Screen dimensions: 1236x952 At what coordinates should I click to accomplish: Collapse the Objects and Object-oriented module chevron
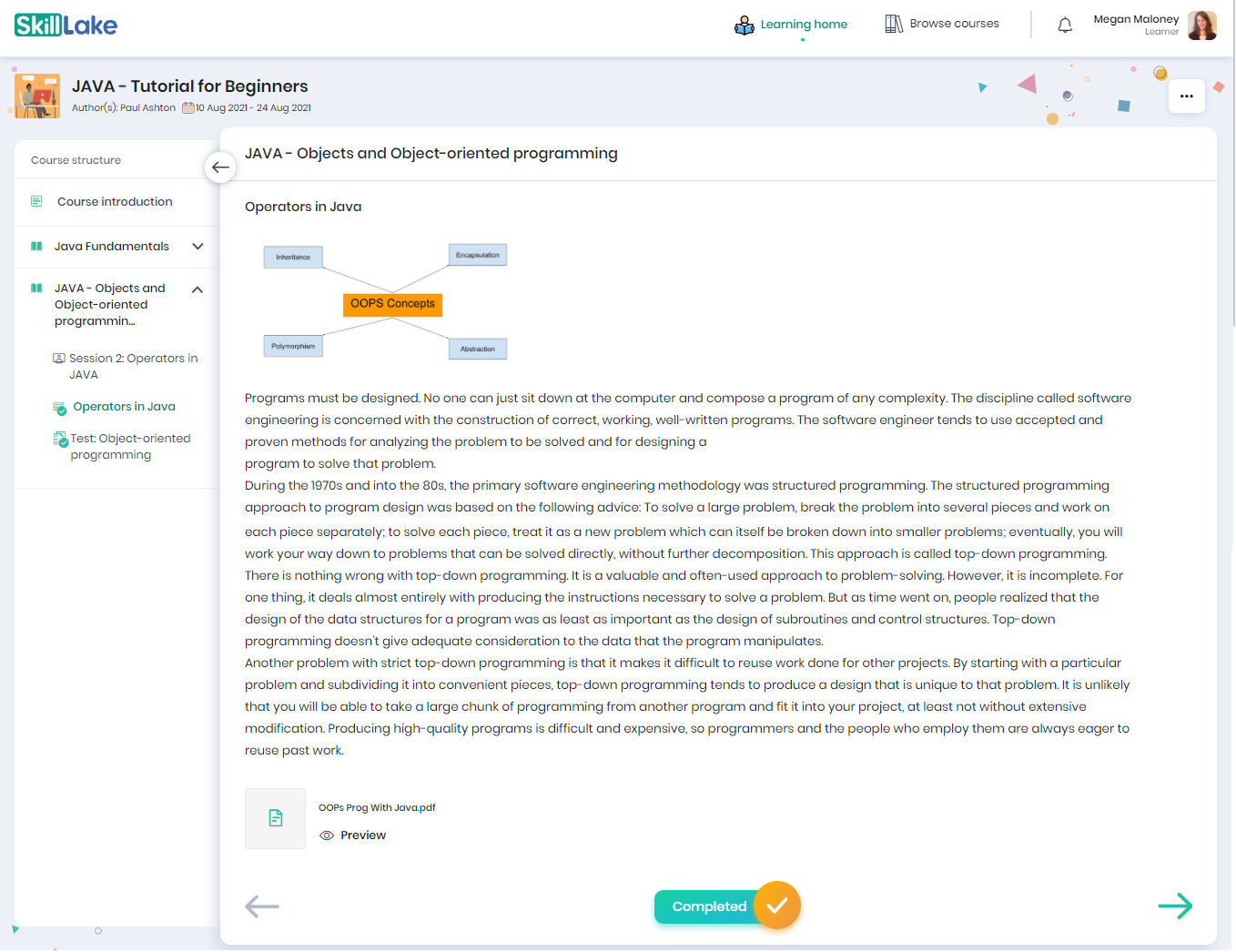[x=198, y=289]
